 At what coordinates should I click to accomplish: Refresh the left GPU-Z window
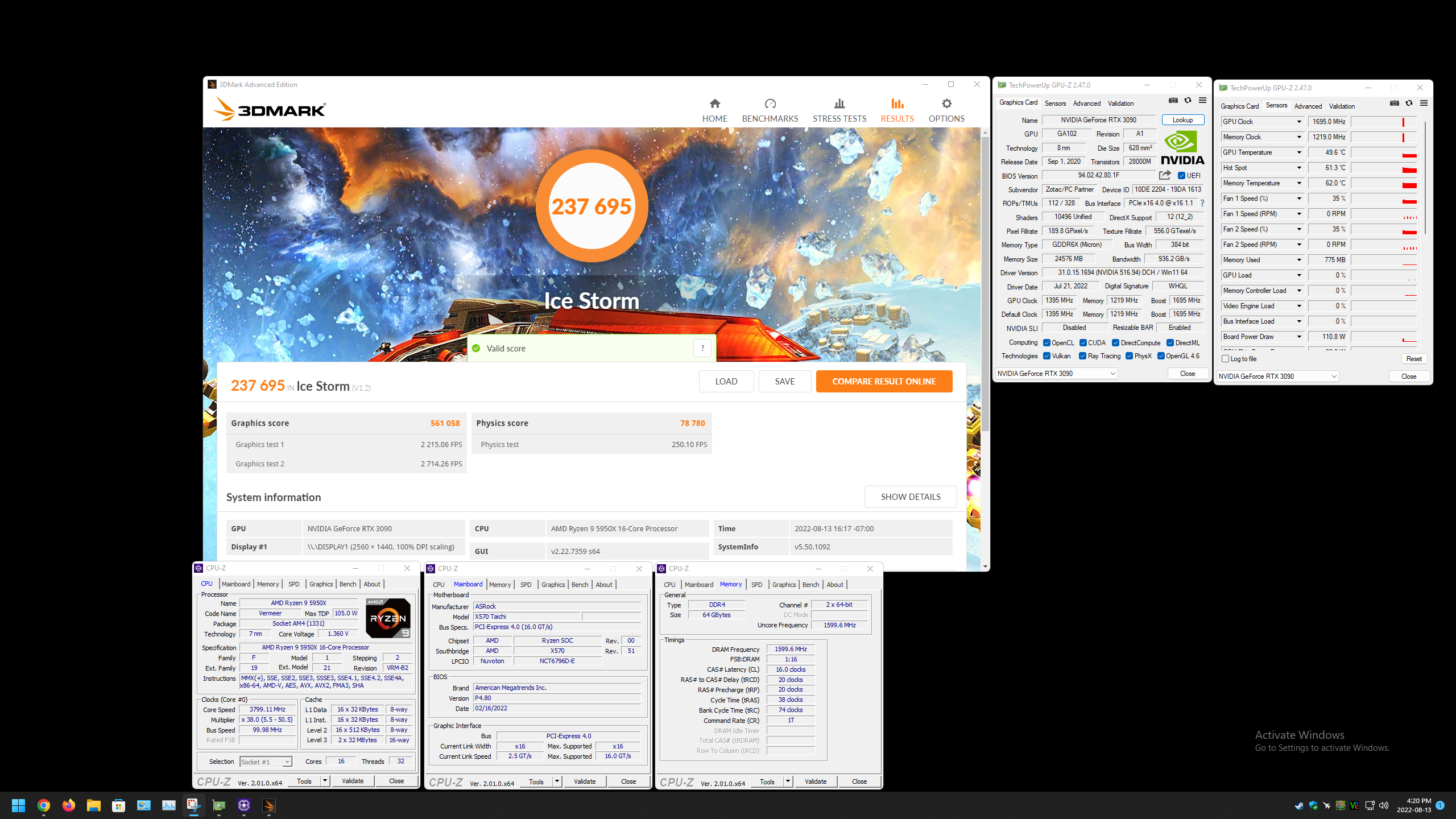pyautogui.click(x=1188, y=101)
